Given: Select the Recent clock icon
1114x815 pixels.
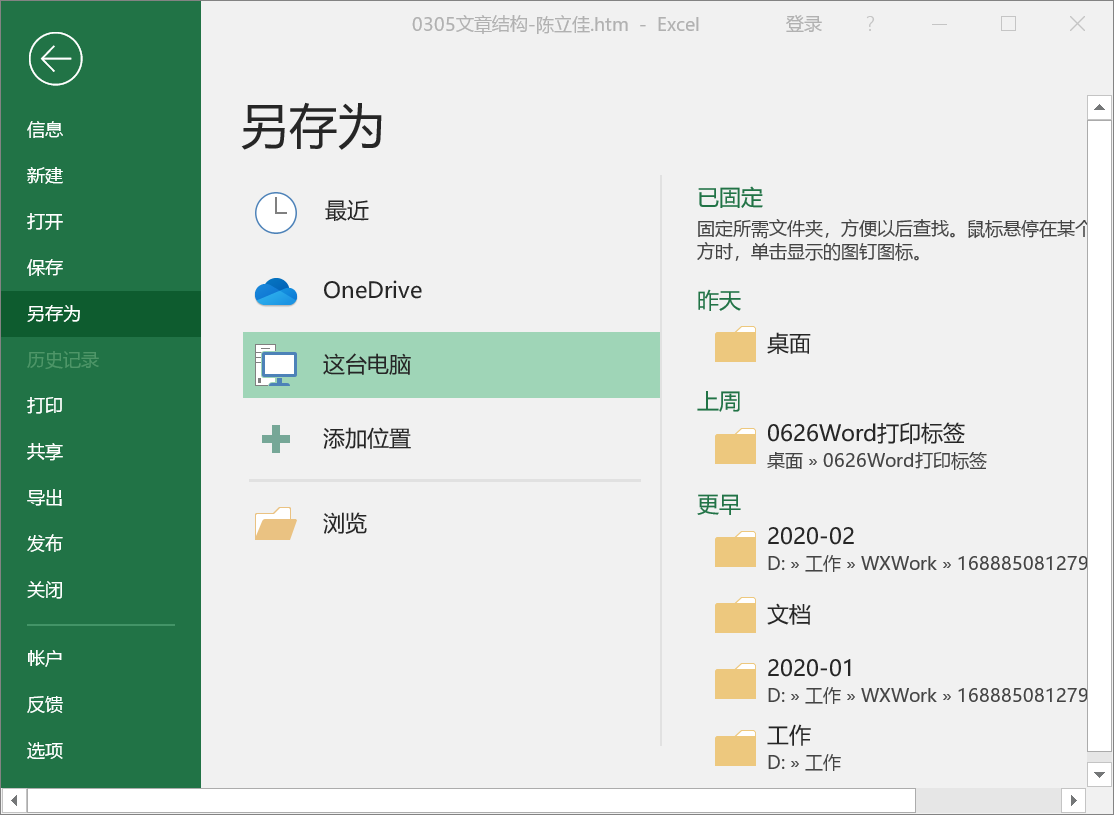Looking at the screenshot, I should pyautogui.click(x=276, y=212).
